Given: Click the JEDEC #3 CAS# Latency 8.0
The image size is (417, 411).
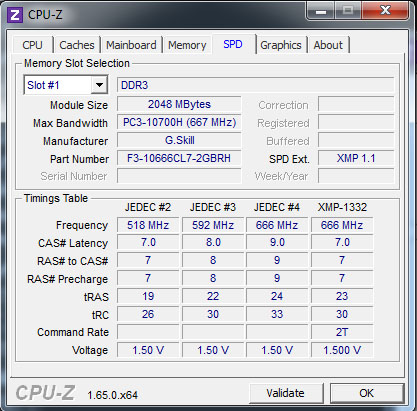Looking at the screenshot, I should coord(213,243).
